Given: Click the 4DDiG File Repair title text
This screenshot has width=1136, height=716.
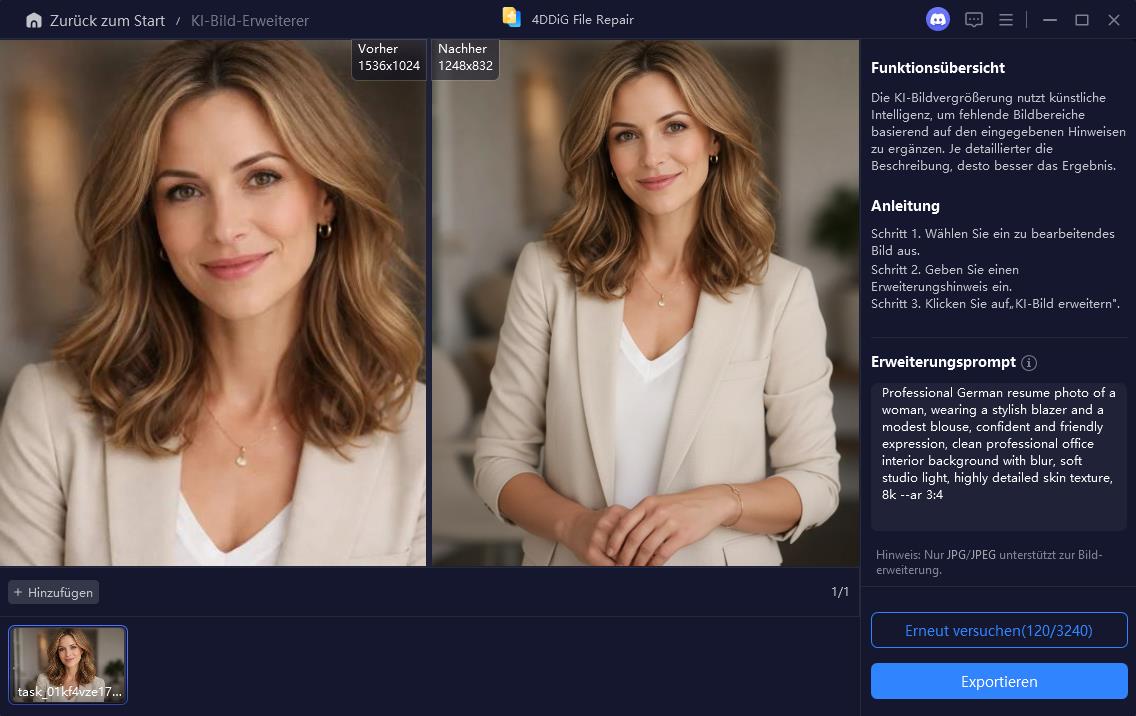Looking at the screenshot, I should (582, 20).
